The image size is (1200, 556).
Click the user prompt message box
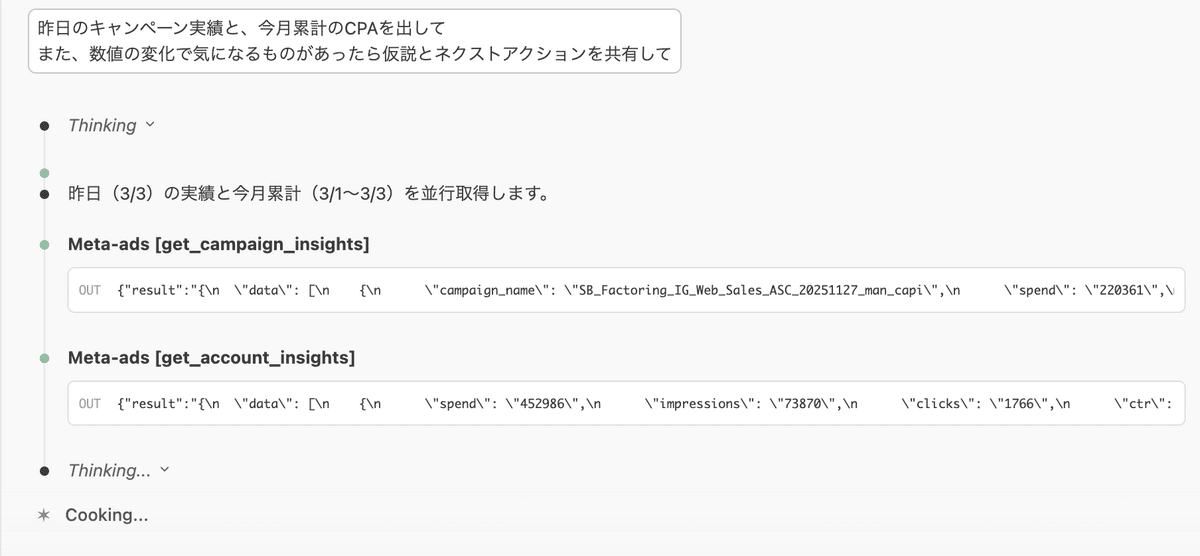354,41
